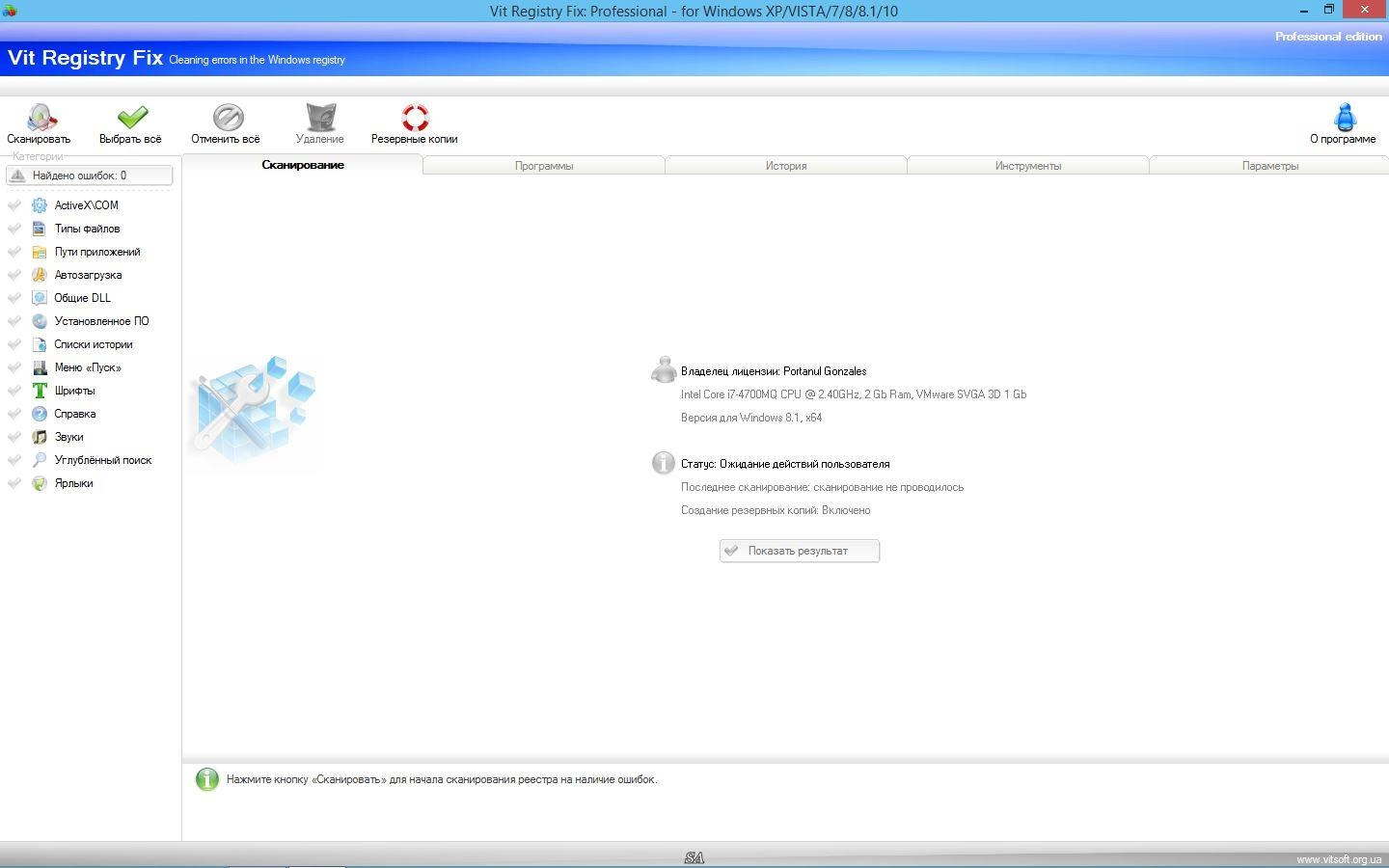The image size is (1389, 868).
Task: Toggle the Звуки checkmark
Action: pos(14,437)
